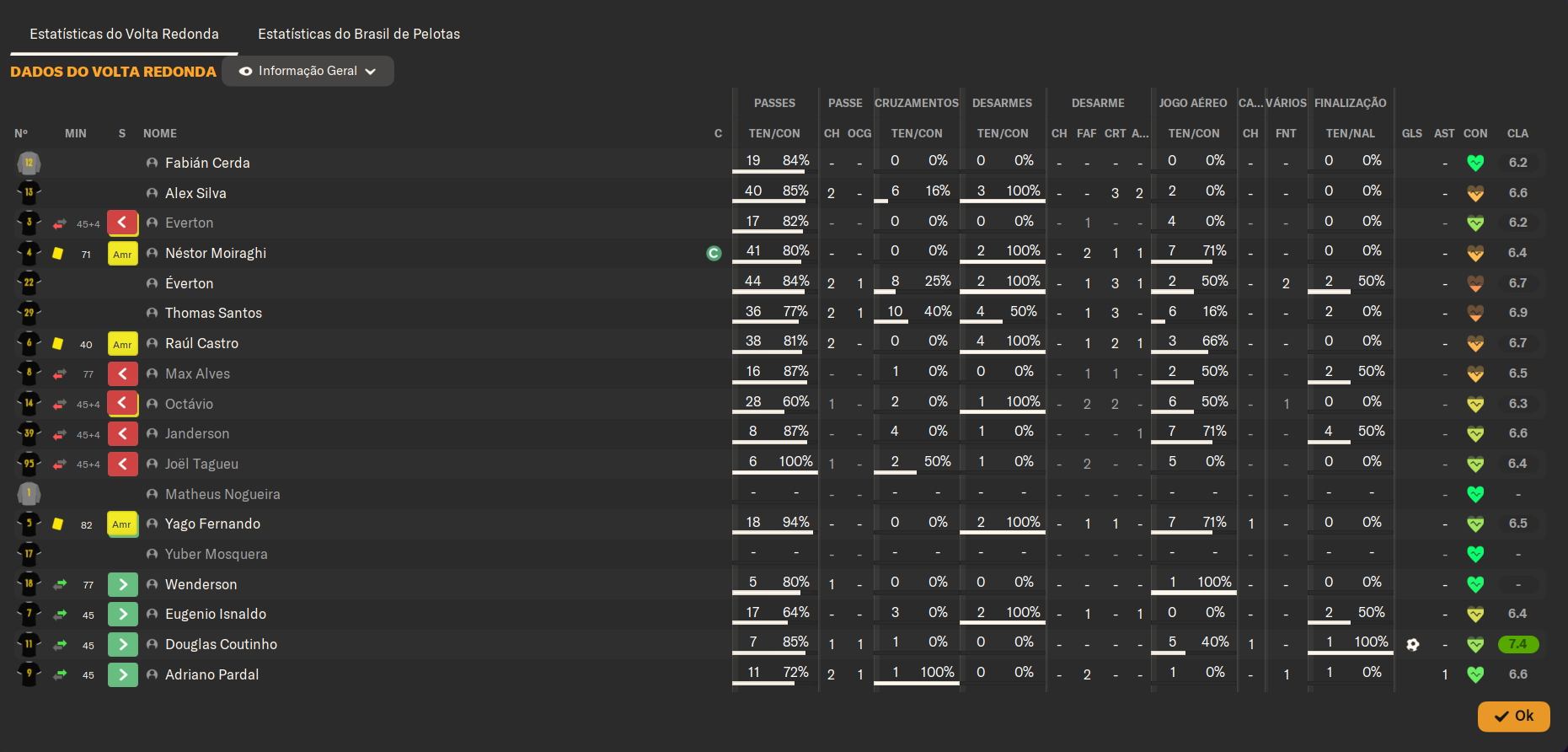
Task: Click the yellow card icon for Raúl Castro
Action: [57, 343]
